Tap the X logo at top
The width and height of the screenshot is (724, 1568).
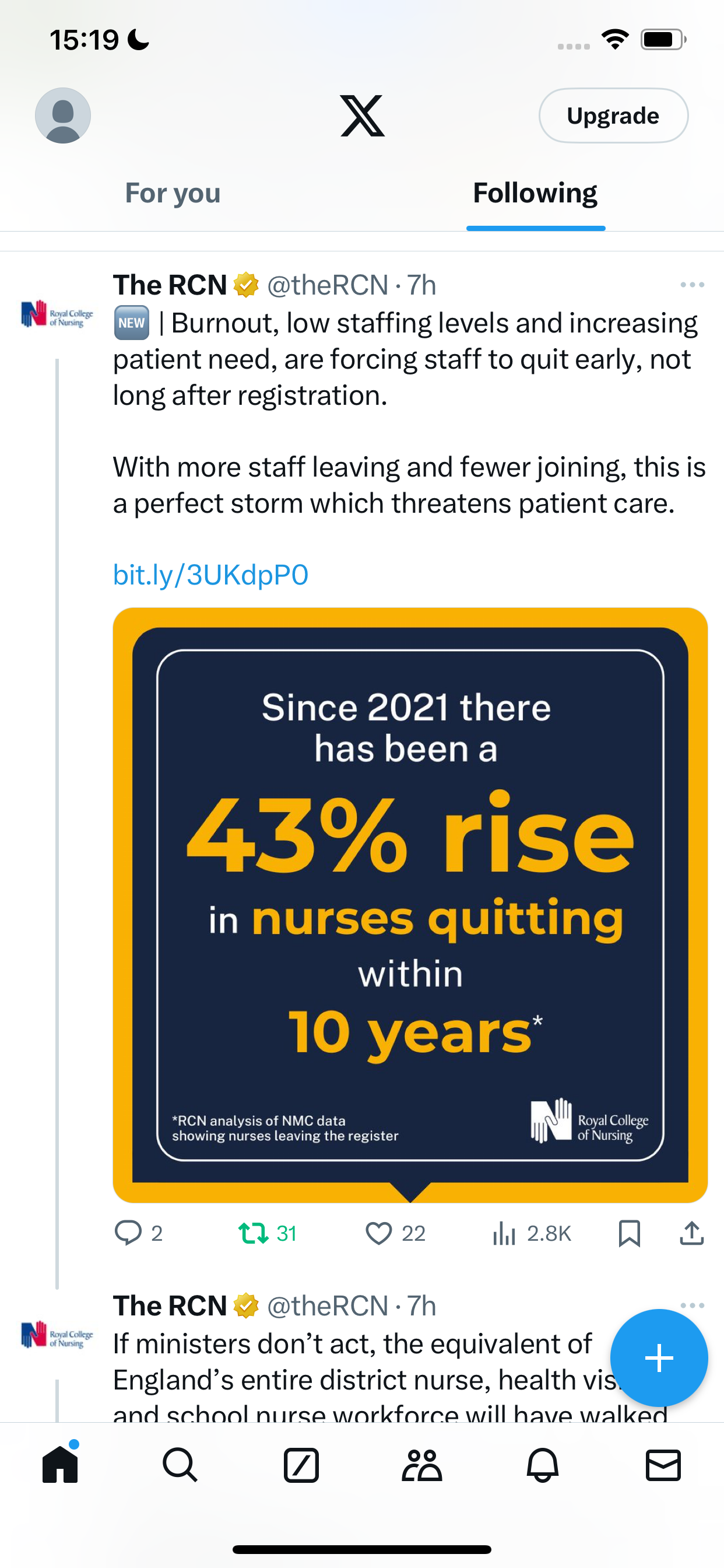(x=362, y=116)
